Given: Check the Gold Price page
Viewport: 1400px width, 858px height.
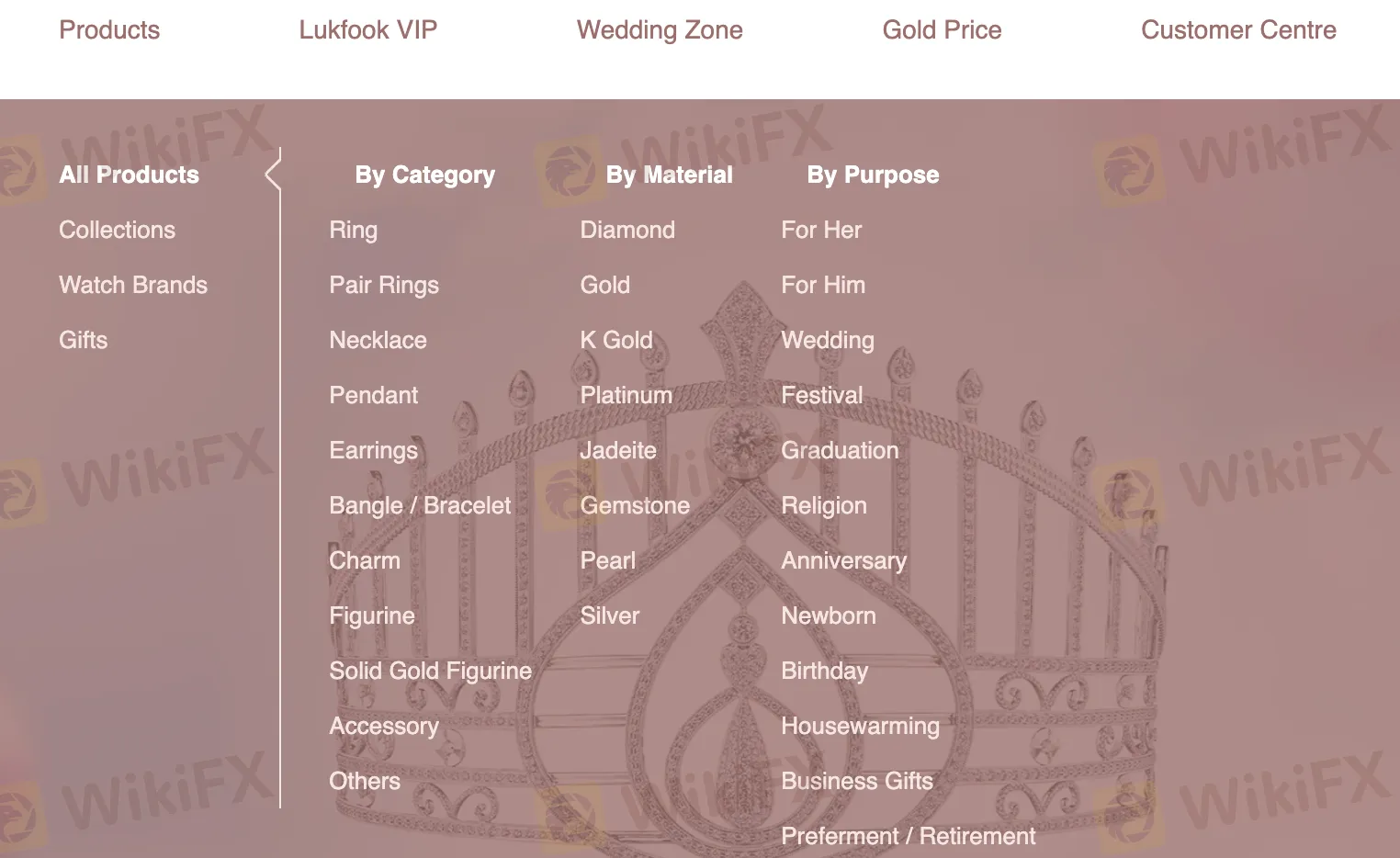Looking at the screenshot, I should pos(942,29).
